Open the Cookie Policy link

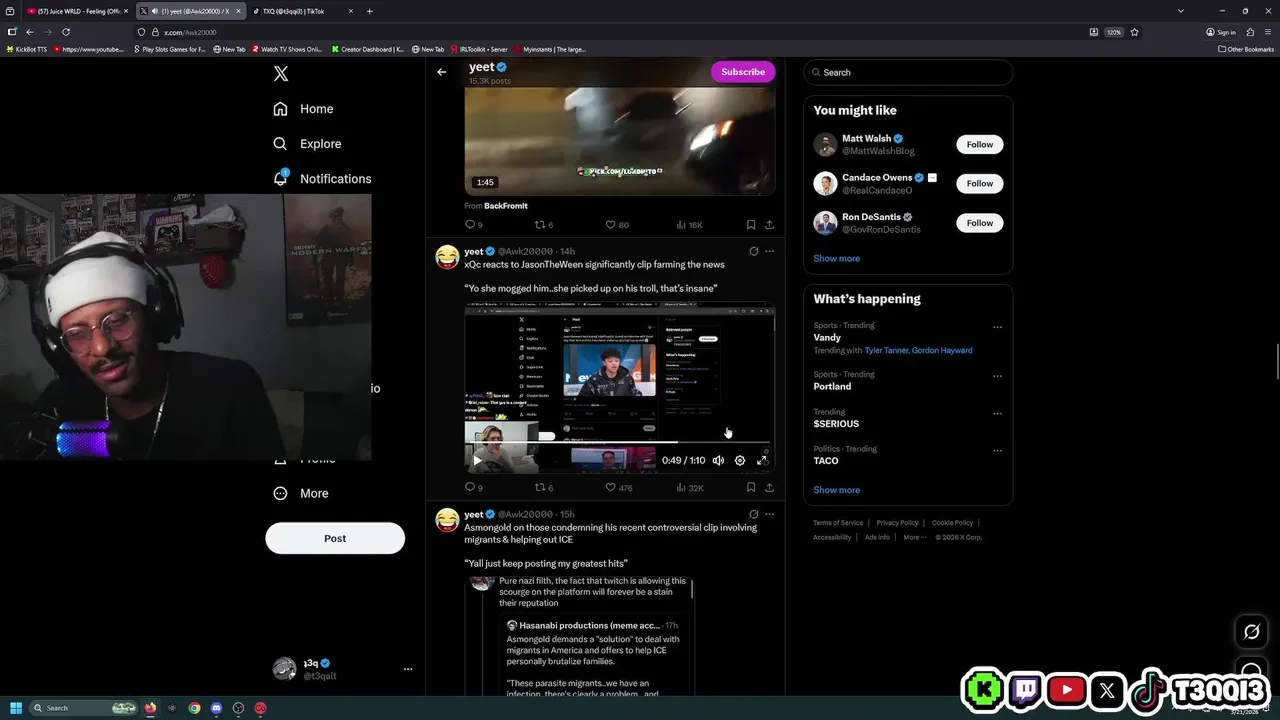click(x=952, y=523)
